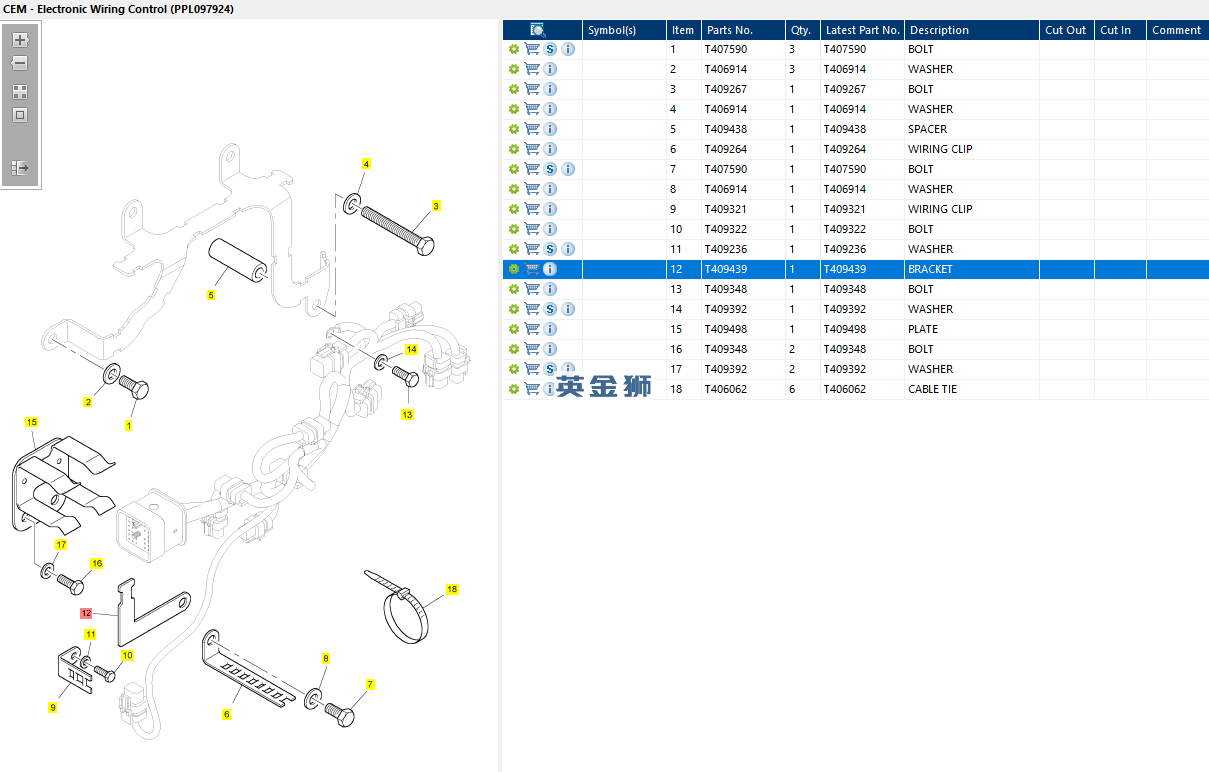Select callout 13 bolt in diagram
The width and height of the screenshot is (1209, 772).
407,414
